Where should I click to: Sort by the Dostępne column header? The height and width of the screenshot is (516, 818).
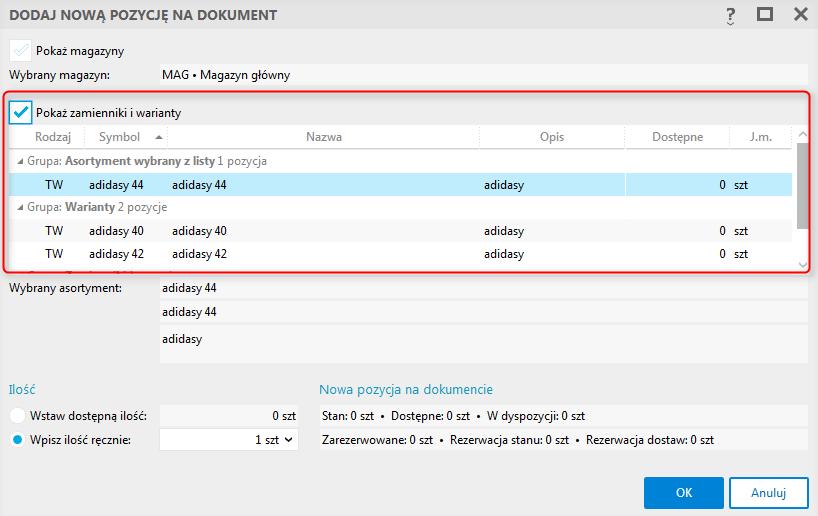point(677,137)
